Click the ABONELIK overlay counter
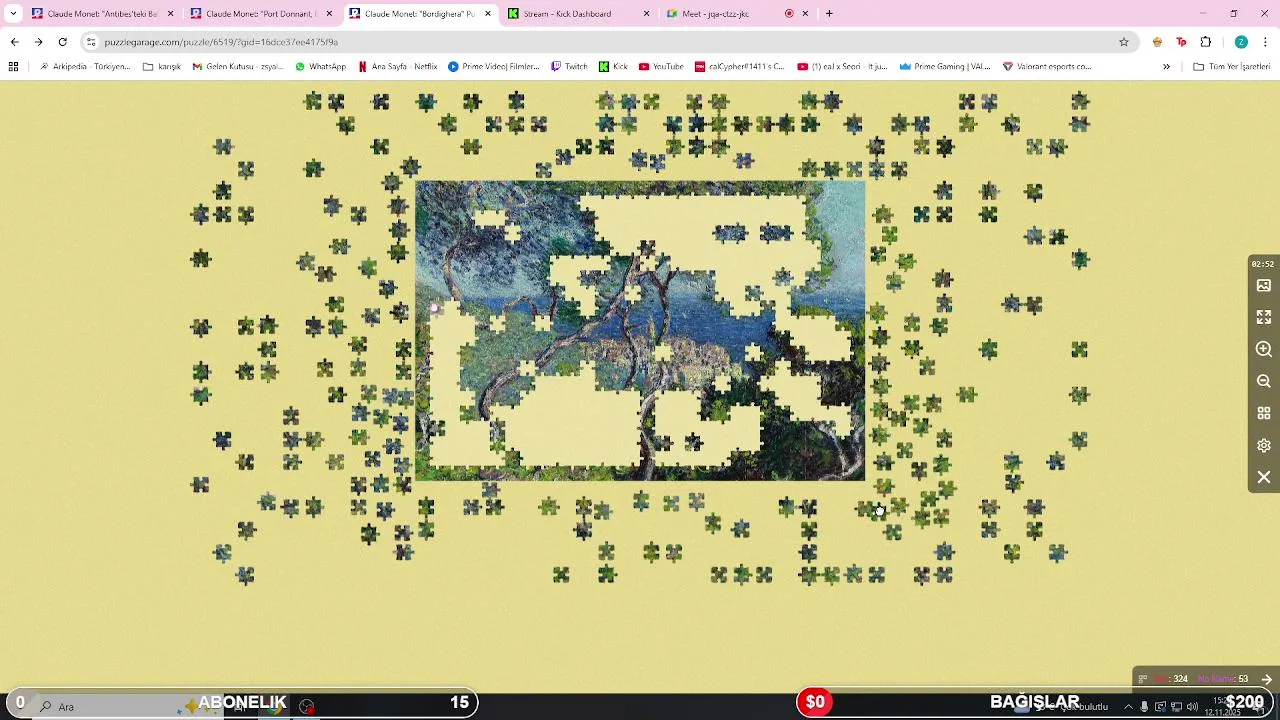 click(x=242, y=702)
